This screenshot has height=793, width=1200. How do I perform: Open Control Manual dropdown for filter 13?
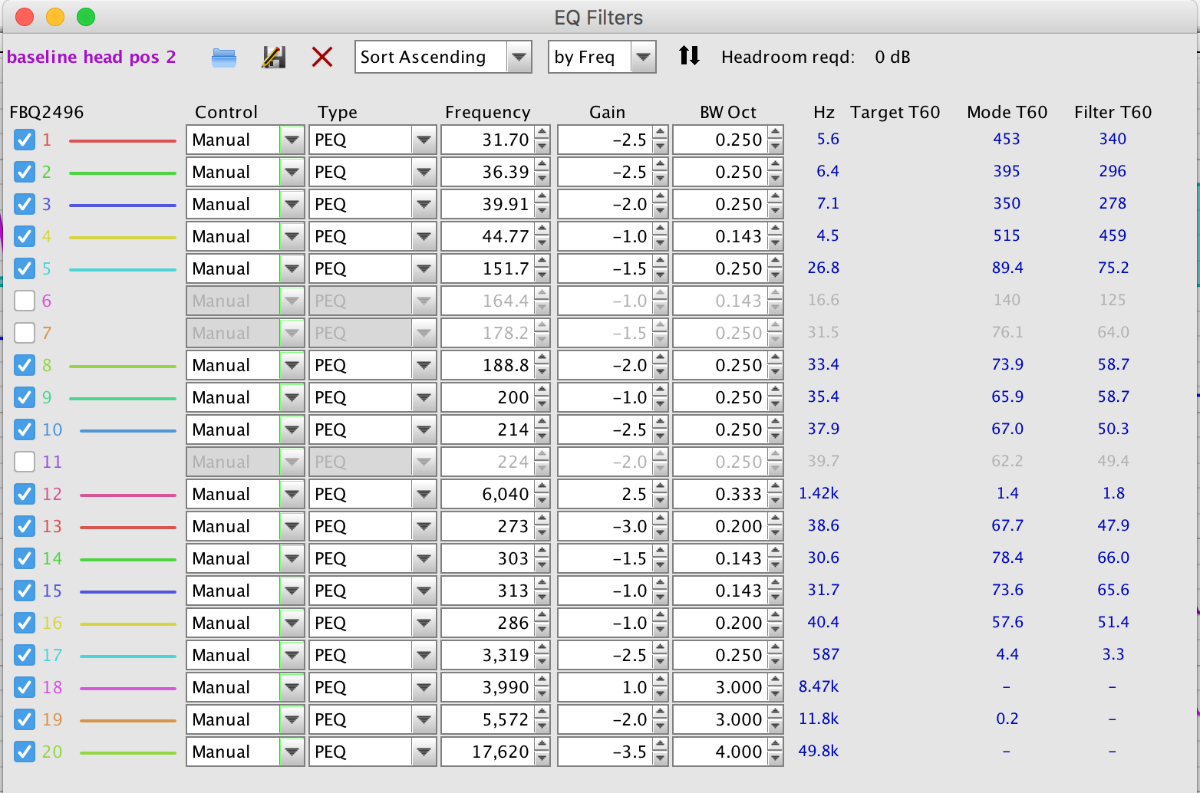pyautogui.click(x=292, y=526)
